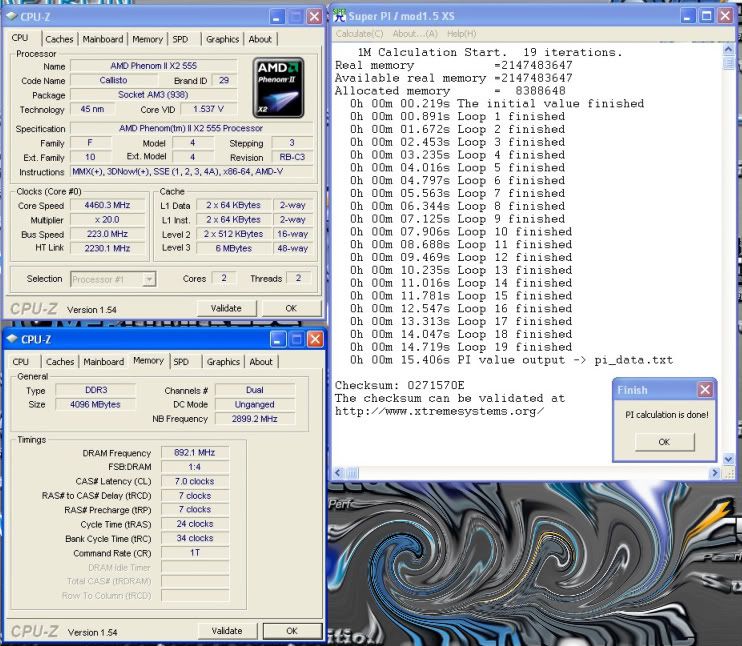Select SPD tab in lower CPU-Z window

pos(181,362)
